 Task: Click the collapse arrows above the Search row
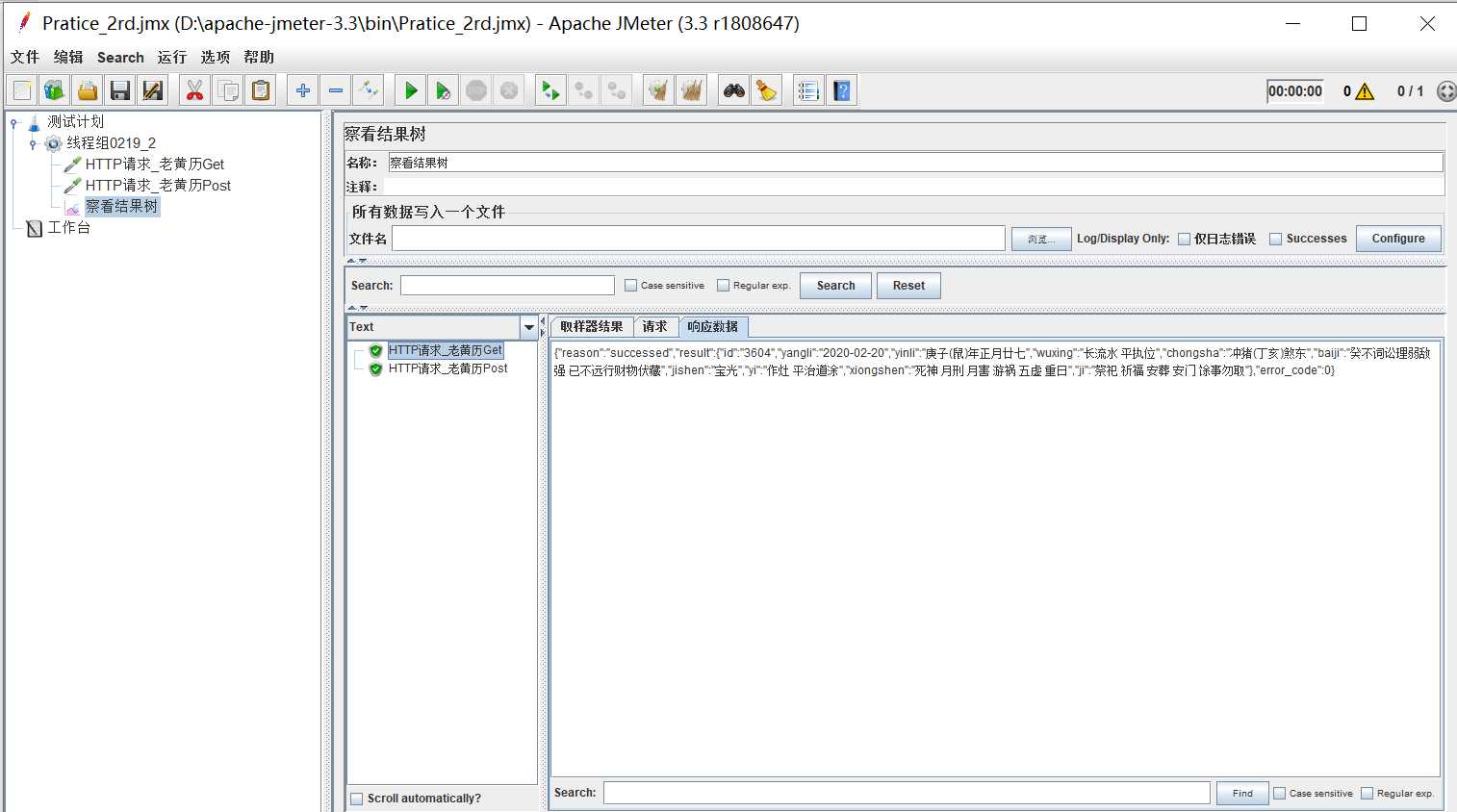356,261
